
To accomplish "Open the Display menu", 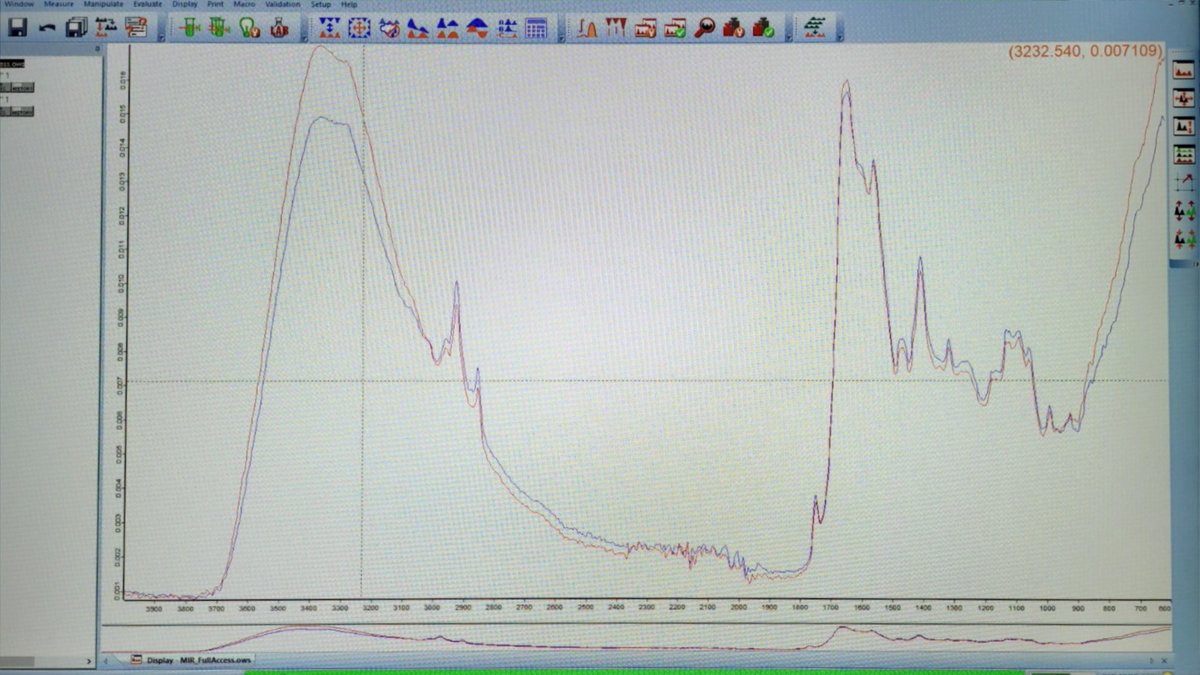I will pos(185,4).
